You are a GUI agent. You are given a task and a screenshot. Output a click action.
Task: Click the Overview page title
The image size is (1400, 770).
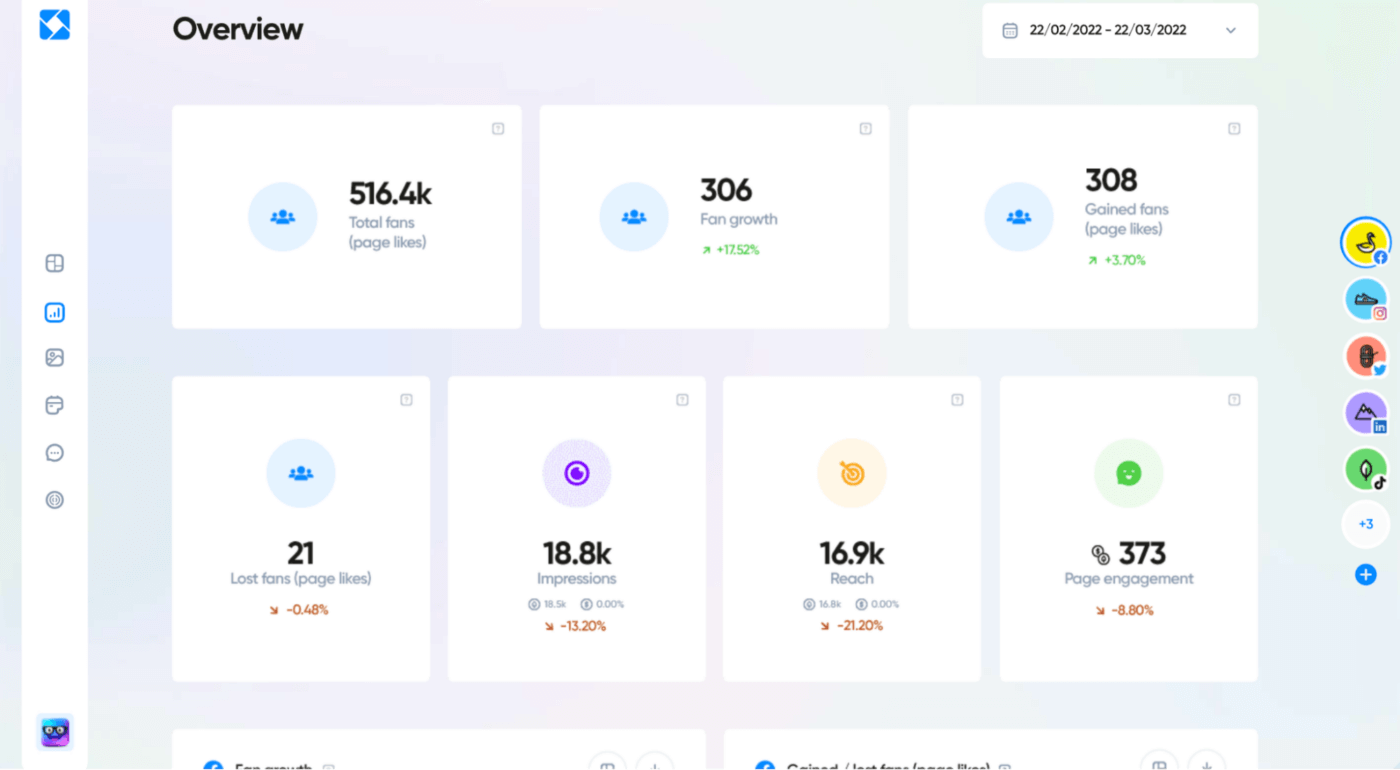coord(237,29)
